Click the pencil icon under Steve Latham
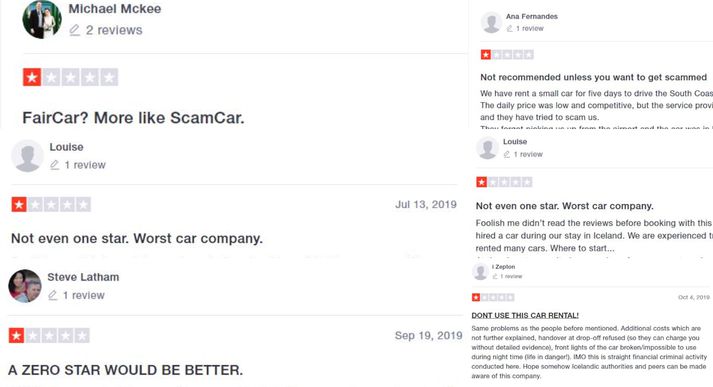Viewport: 713px width, 387px height. [x=53, y=296]
